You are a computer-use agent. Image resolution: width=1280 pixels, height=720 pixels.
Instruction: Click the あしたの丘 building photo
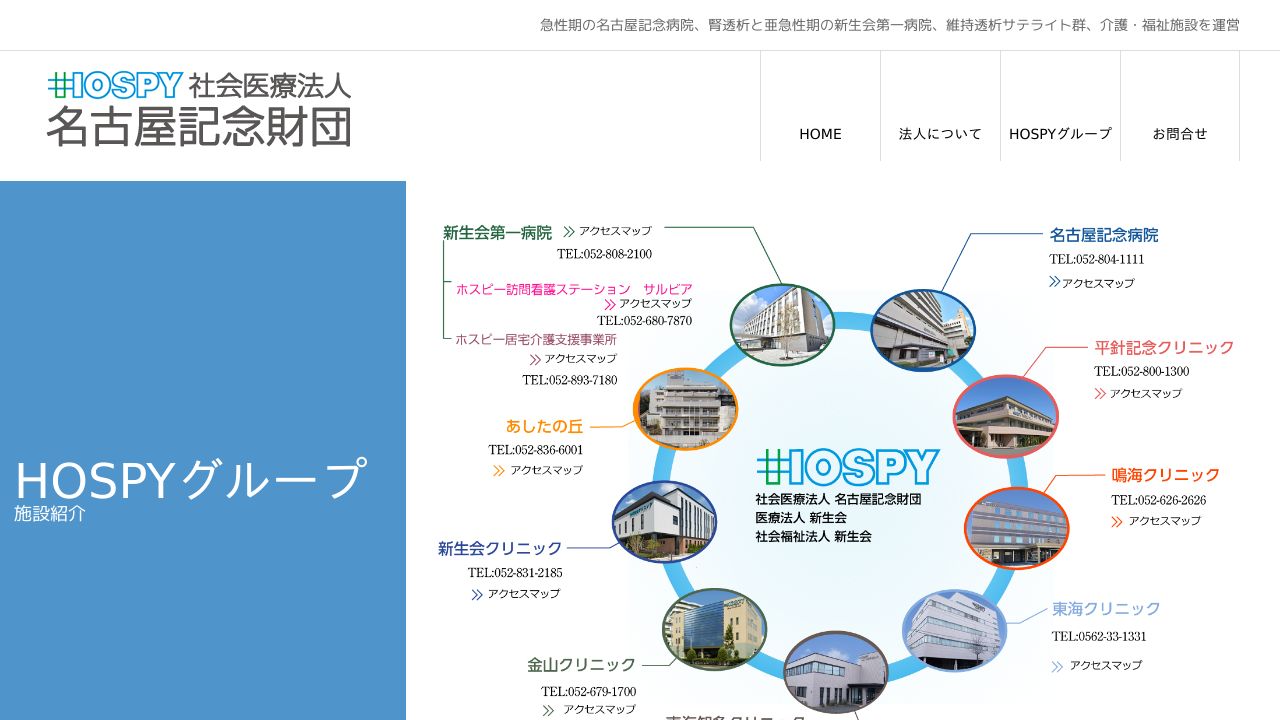(686, 408)
